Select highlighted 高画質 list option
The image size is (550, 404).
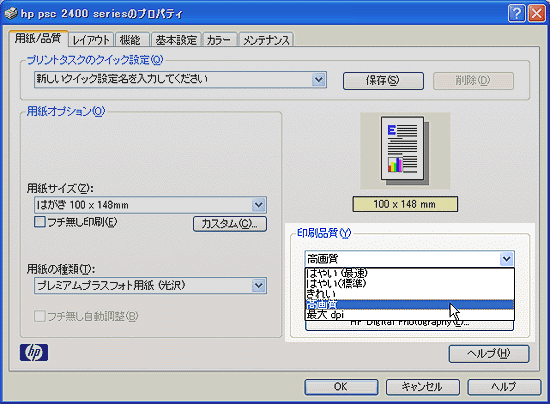coord(410,304)
